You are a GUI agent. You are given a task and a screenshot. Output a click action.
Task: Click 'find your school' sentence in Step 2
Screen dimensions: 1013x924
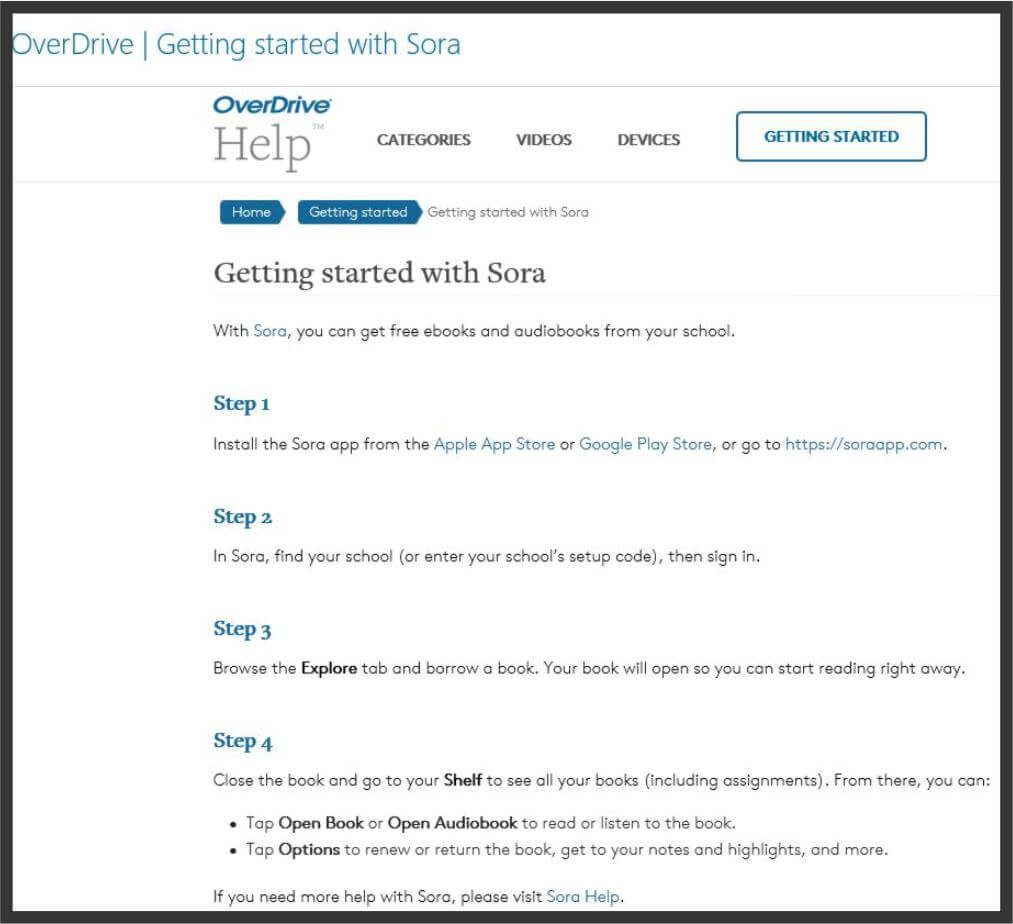[486, 556]
